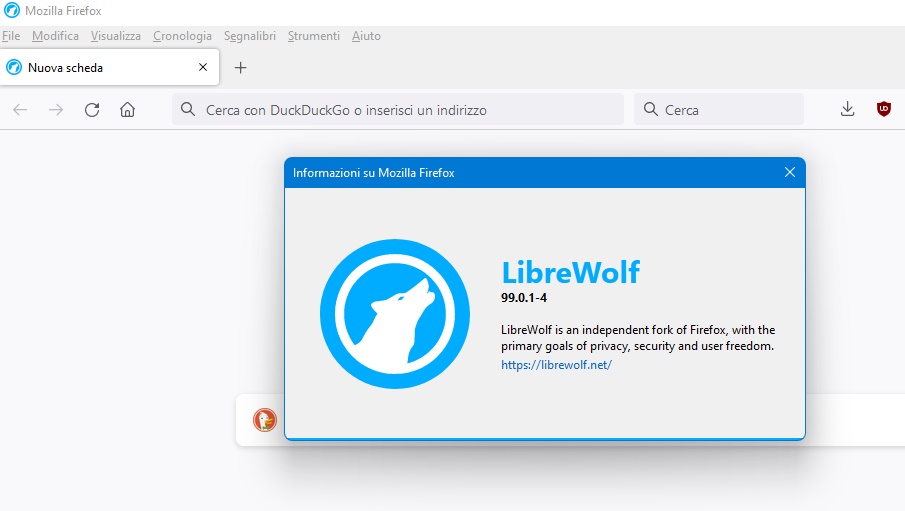The width and height of the screenshot is (905, 511).
Task: Open a new tab with plus button
Action: pyautogui.click(x=241, y=68)
